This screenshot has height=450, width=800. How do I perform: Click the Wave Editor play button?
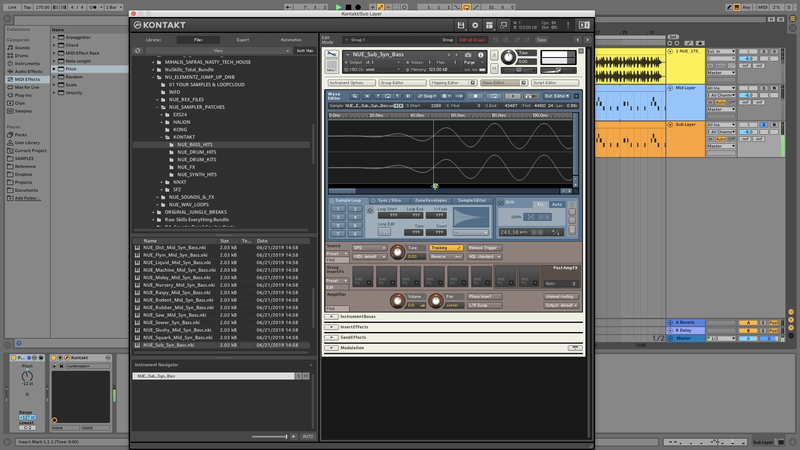point(512,96)
